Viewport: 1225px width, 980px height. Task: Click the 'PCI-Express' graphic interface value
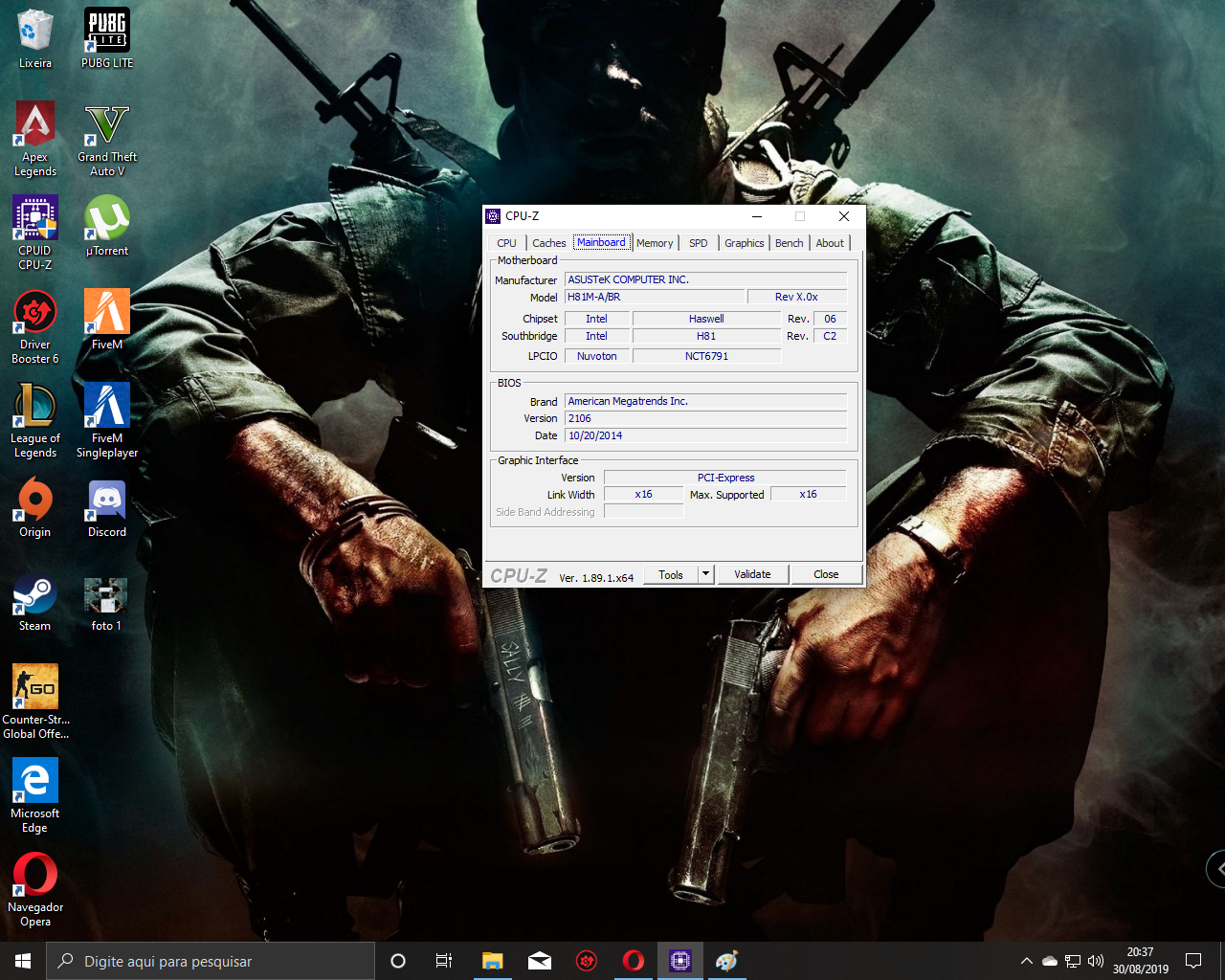[725, 478]
